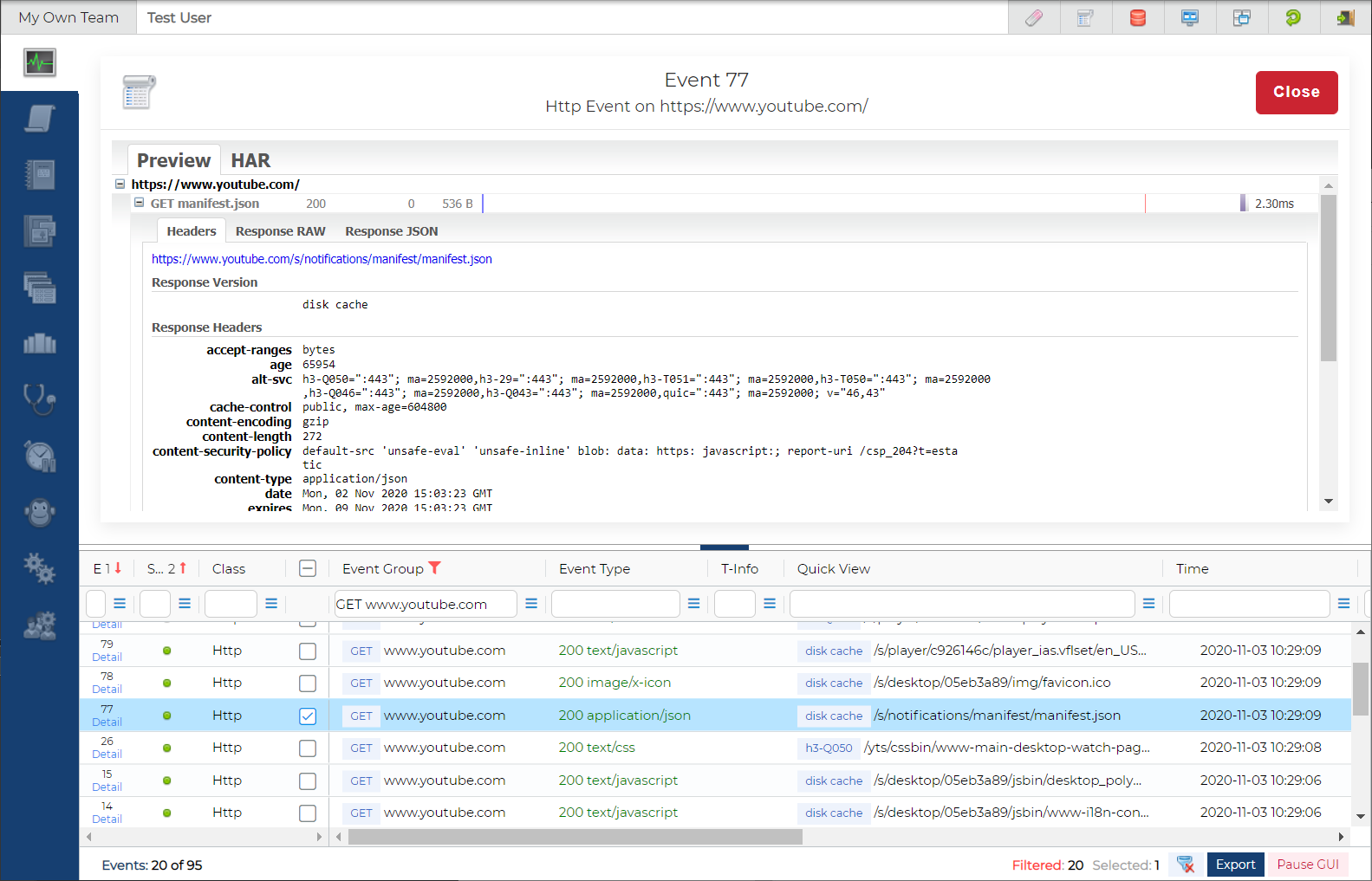Click the red filter funnel on Event Group

click(x=435, y=568)
